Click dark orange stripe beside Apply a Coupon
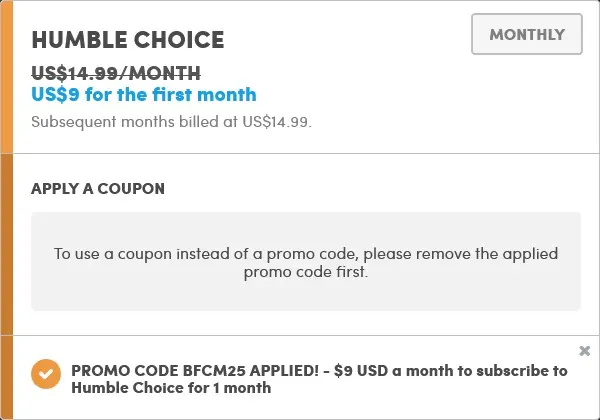Screen dimensions: 600x420 6,245
